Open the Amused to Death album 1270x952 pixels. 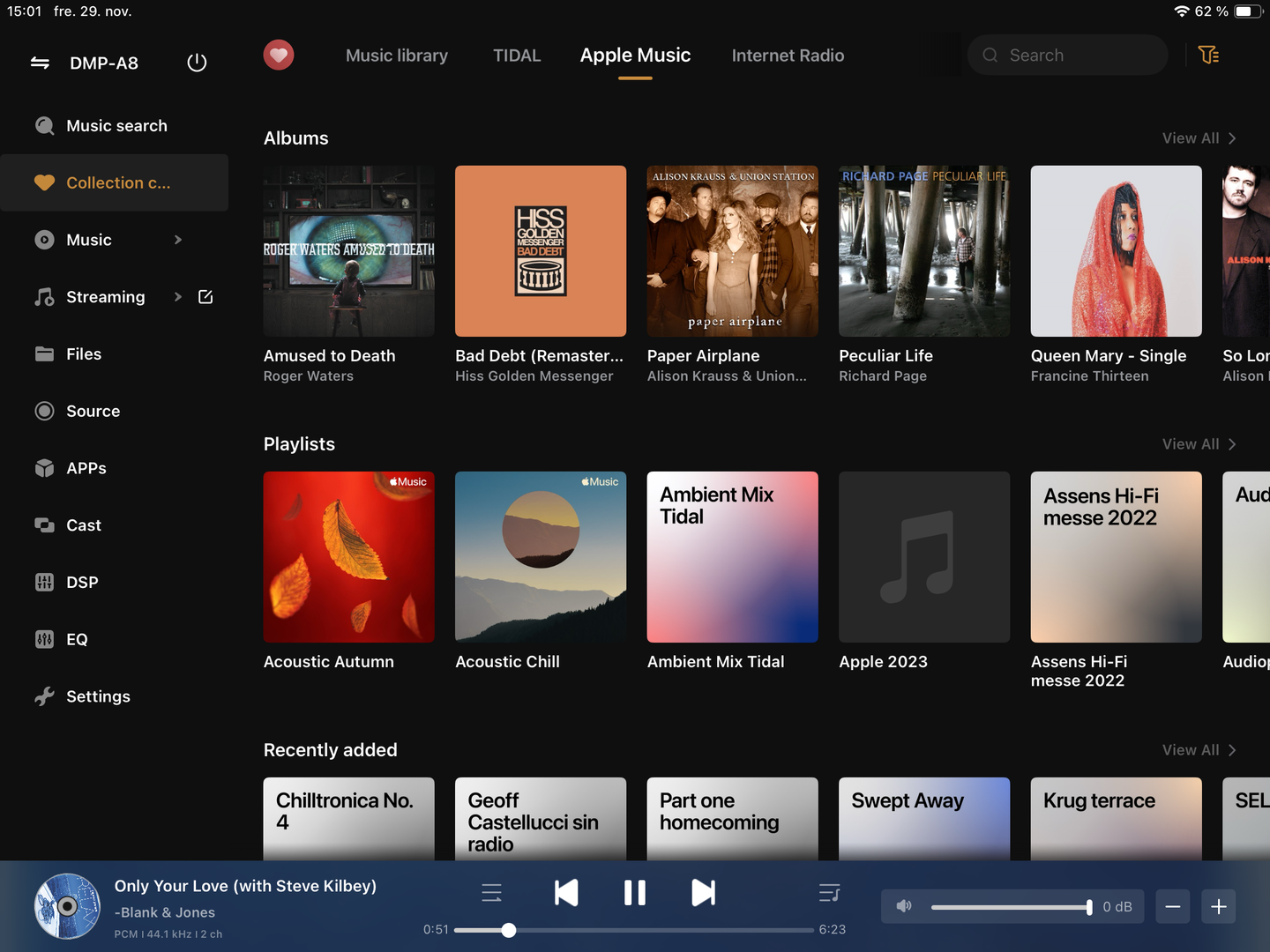tap(349, 251)
